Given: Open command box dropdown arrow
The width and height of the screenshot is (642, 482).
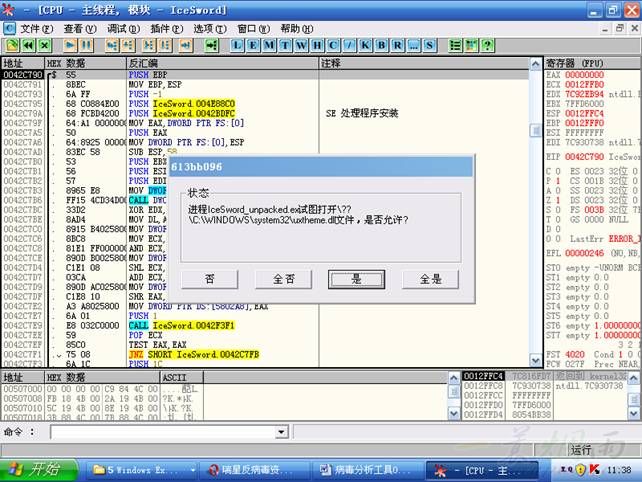Looking at the screenshot, I should pyautogui.click(x=281, y=432).
